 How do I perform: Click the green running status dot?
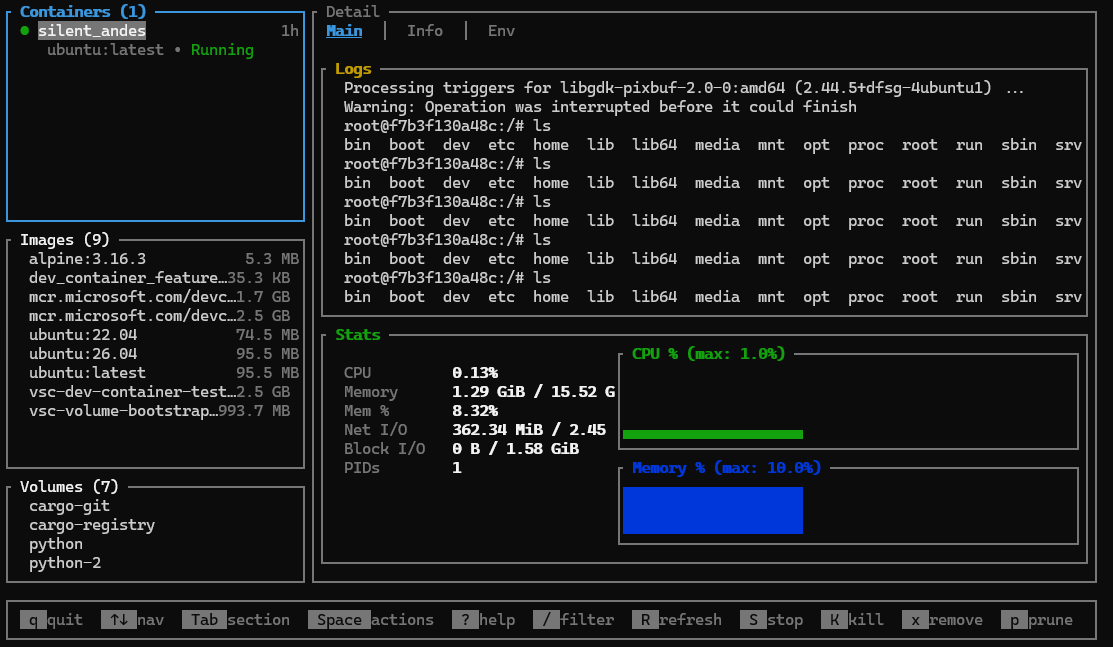25,31
